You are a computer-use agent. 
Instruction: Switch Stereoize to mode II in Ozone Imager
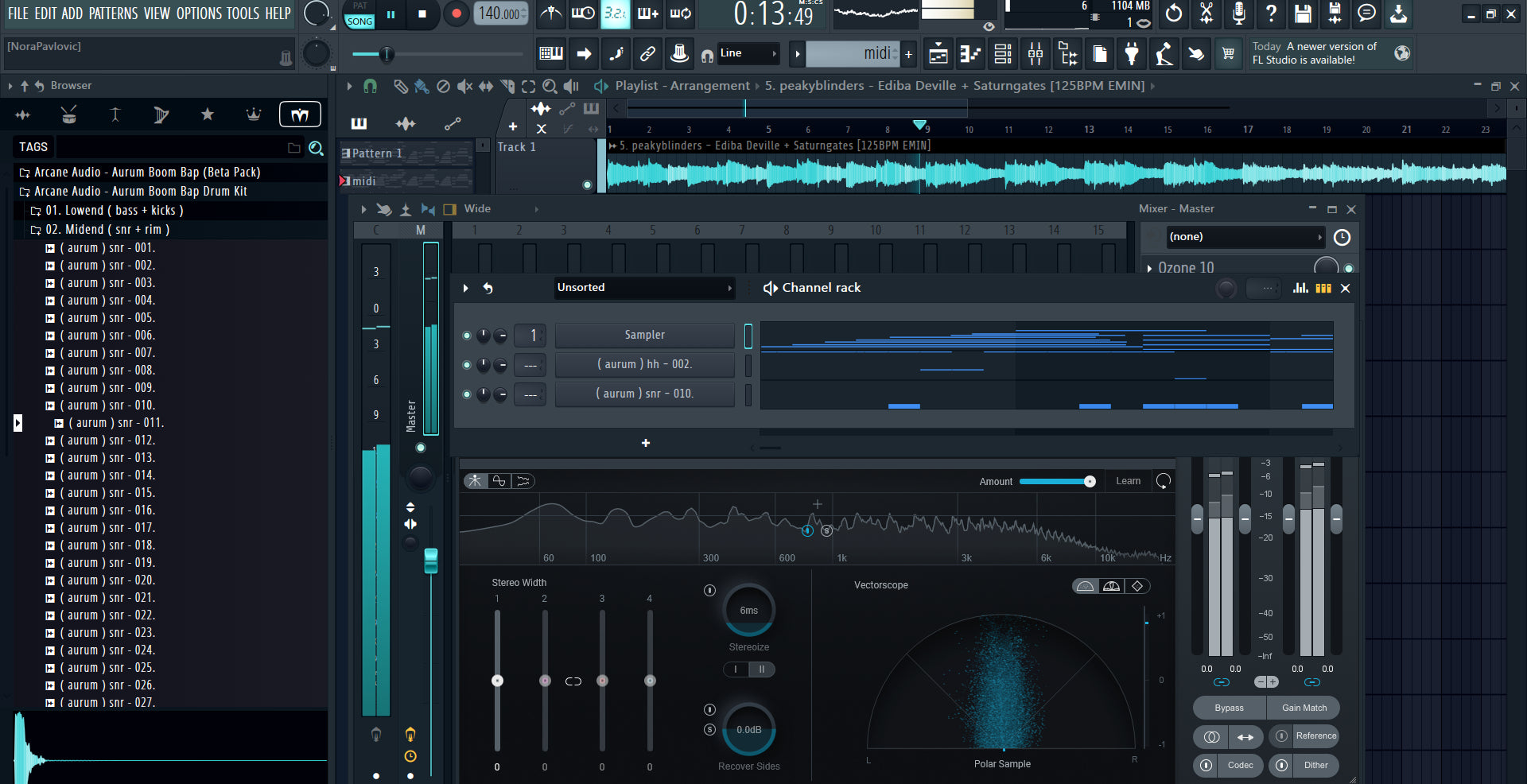point(762,670)
